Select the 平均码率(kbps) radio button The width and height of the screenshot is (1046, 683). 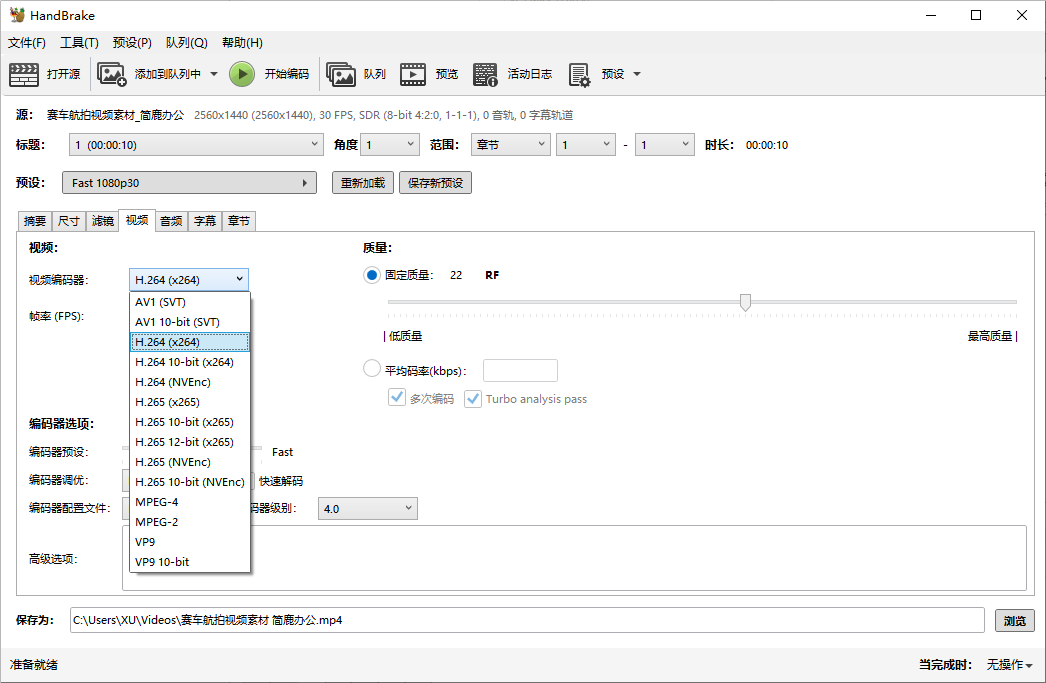[372, 370]
